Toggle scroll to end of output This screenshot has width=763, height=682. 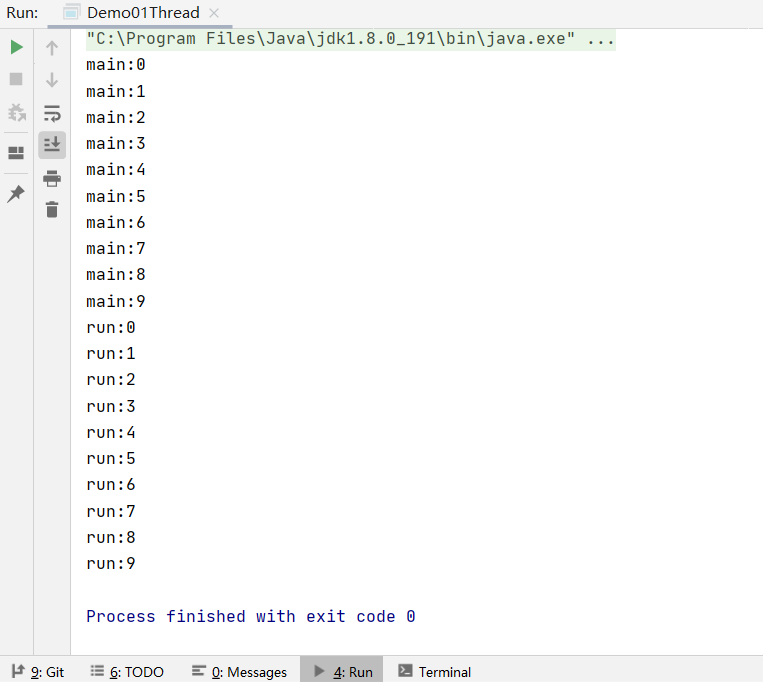coord(52,144)
